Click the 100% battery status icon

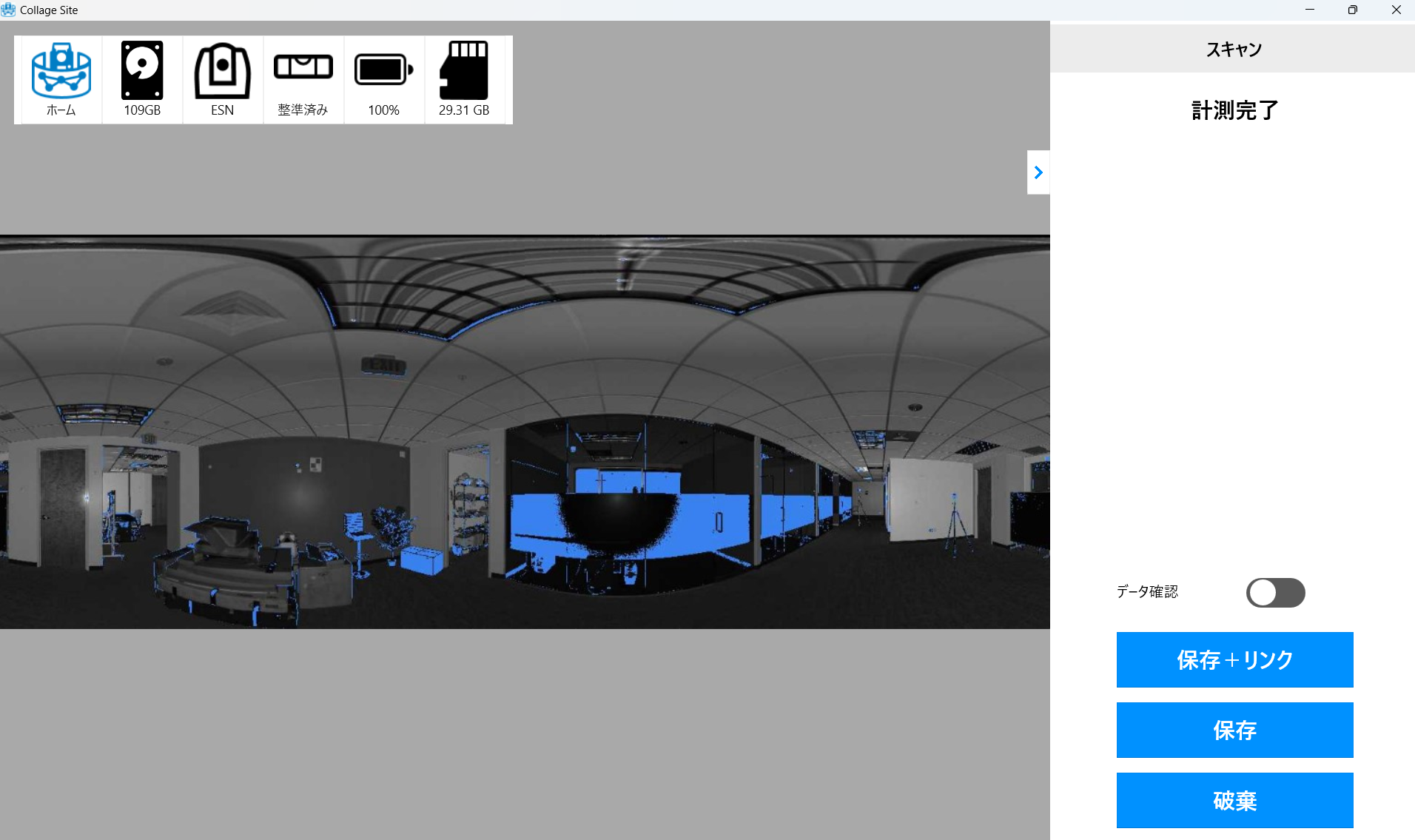pyautogui.click(x=384, y=79)
